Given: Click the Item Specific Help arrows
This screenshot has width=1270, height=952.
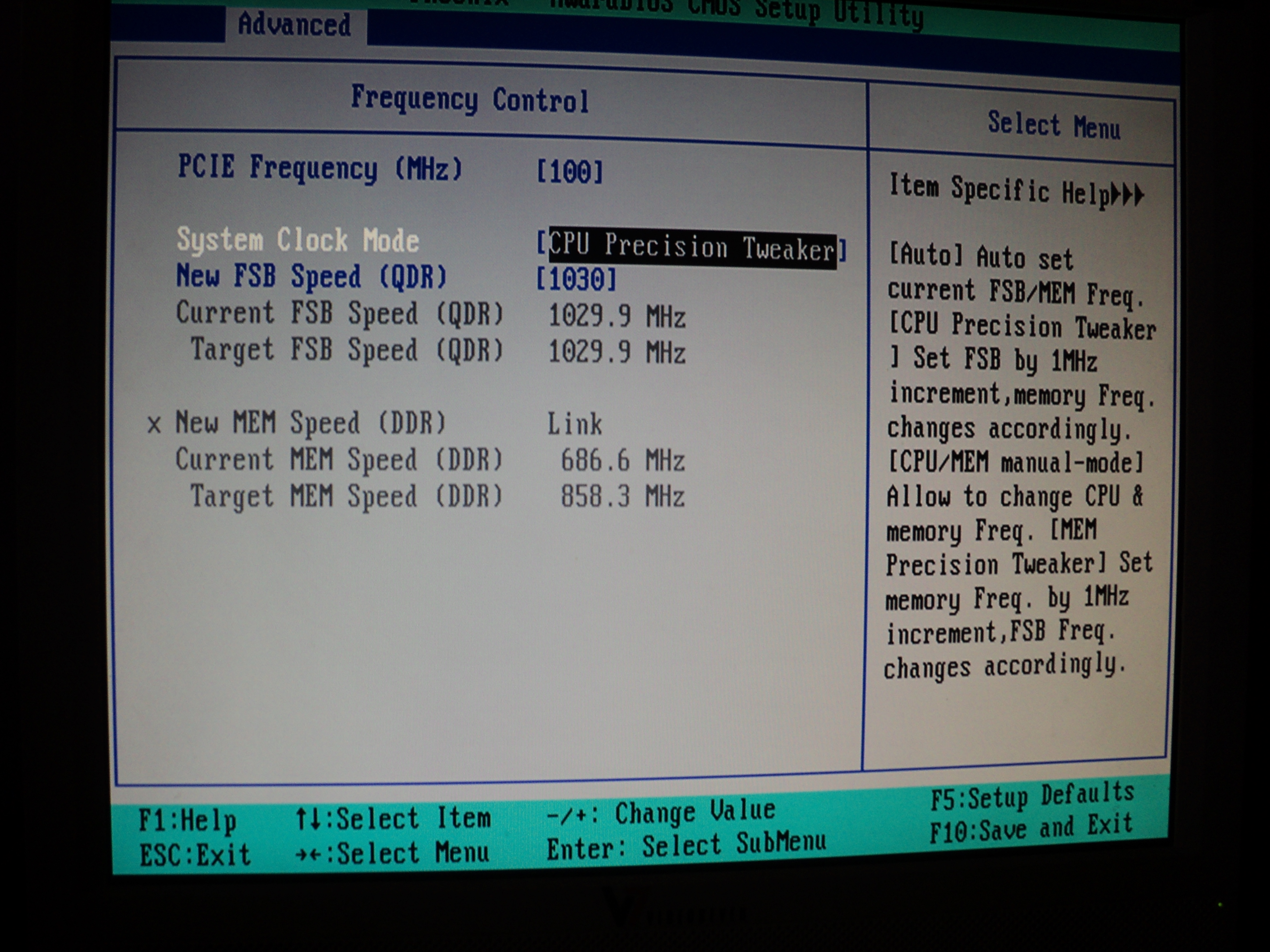Looking at the screenshot, I should pyautogui.click(x=1127, y=195).
